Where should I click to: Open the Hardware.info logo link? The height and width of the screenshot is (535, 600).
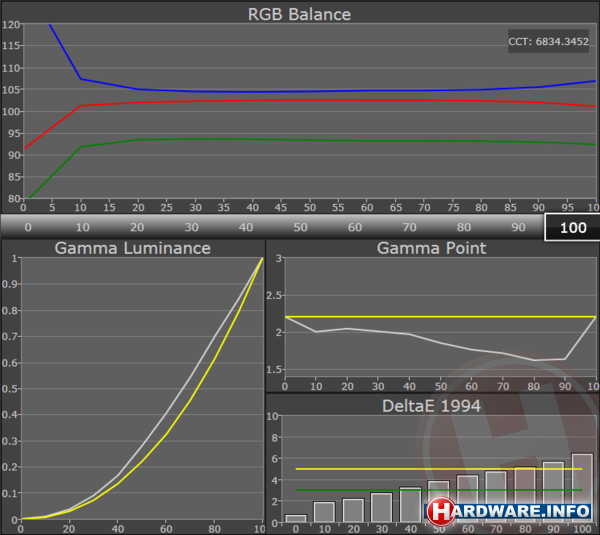[x=510, y=511]
